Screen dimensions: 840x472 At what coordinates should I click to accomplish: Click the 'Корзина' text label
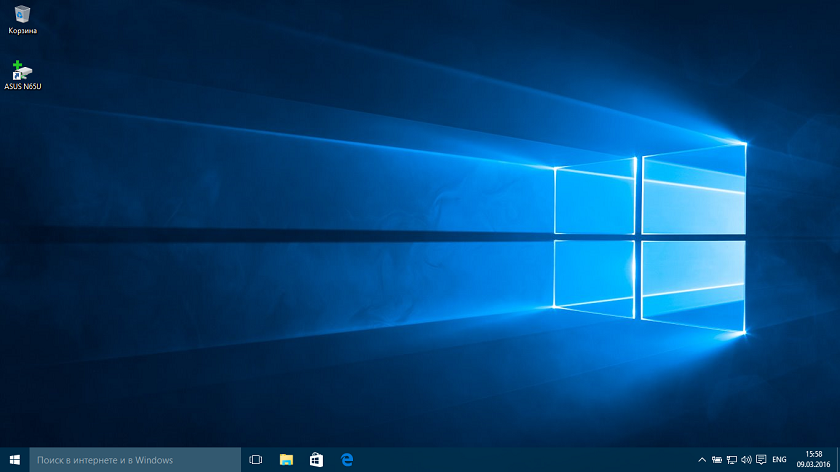pos(22,31)
